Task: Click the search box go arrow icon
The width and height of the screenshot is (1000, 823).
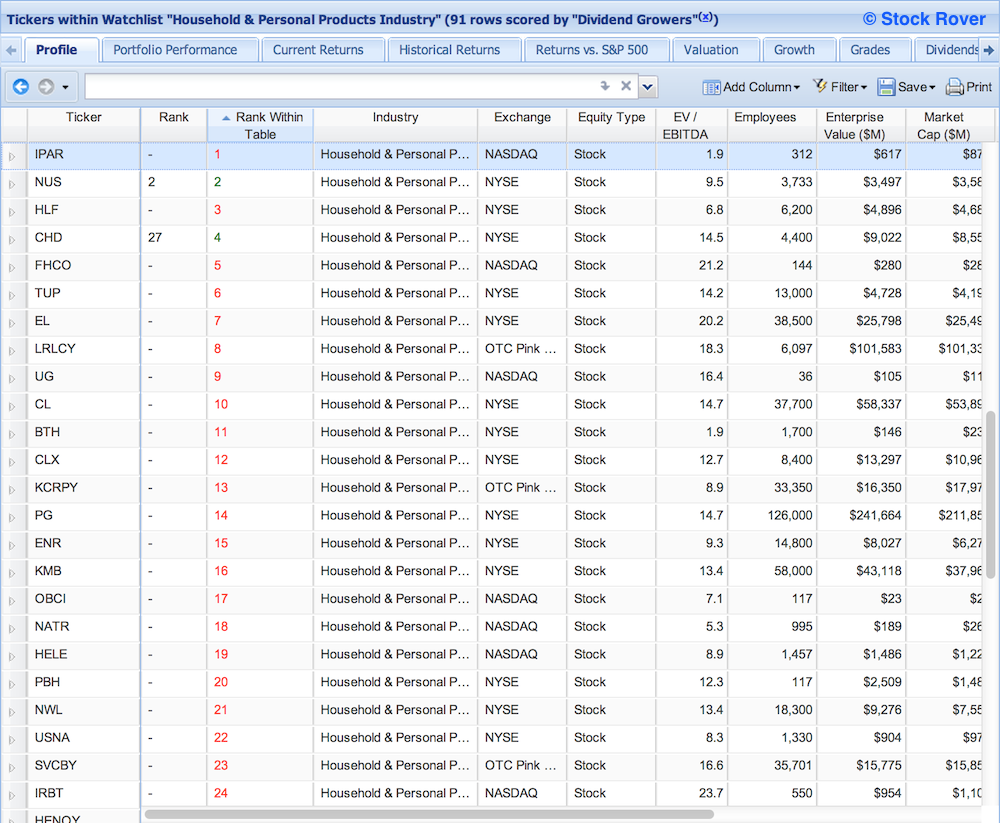Action: (605, 85)
